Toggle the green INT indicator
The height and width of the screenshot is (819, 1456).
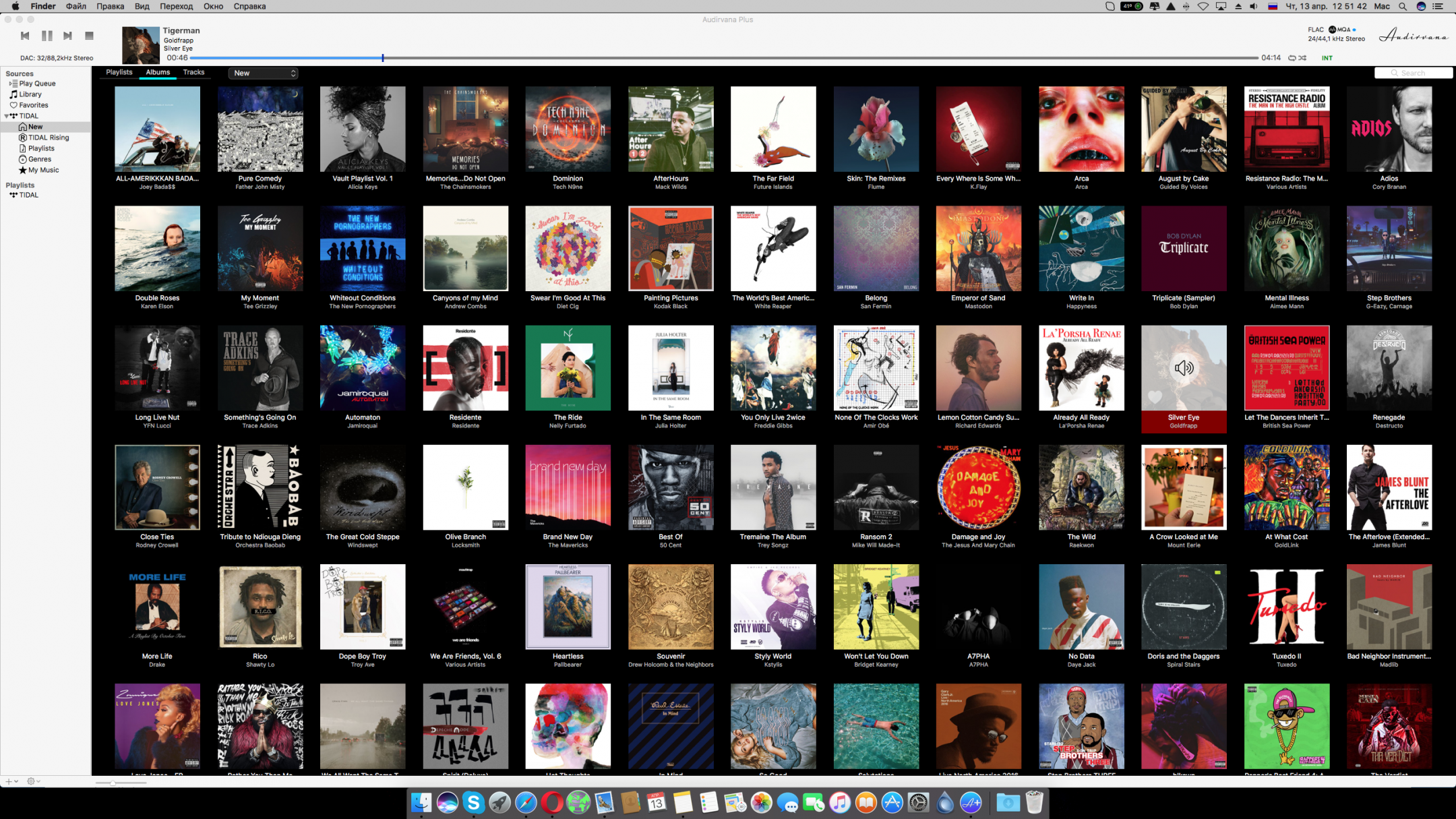(1327, 58)
